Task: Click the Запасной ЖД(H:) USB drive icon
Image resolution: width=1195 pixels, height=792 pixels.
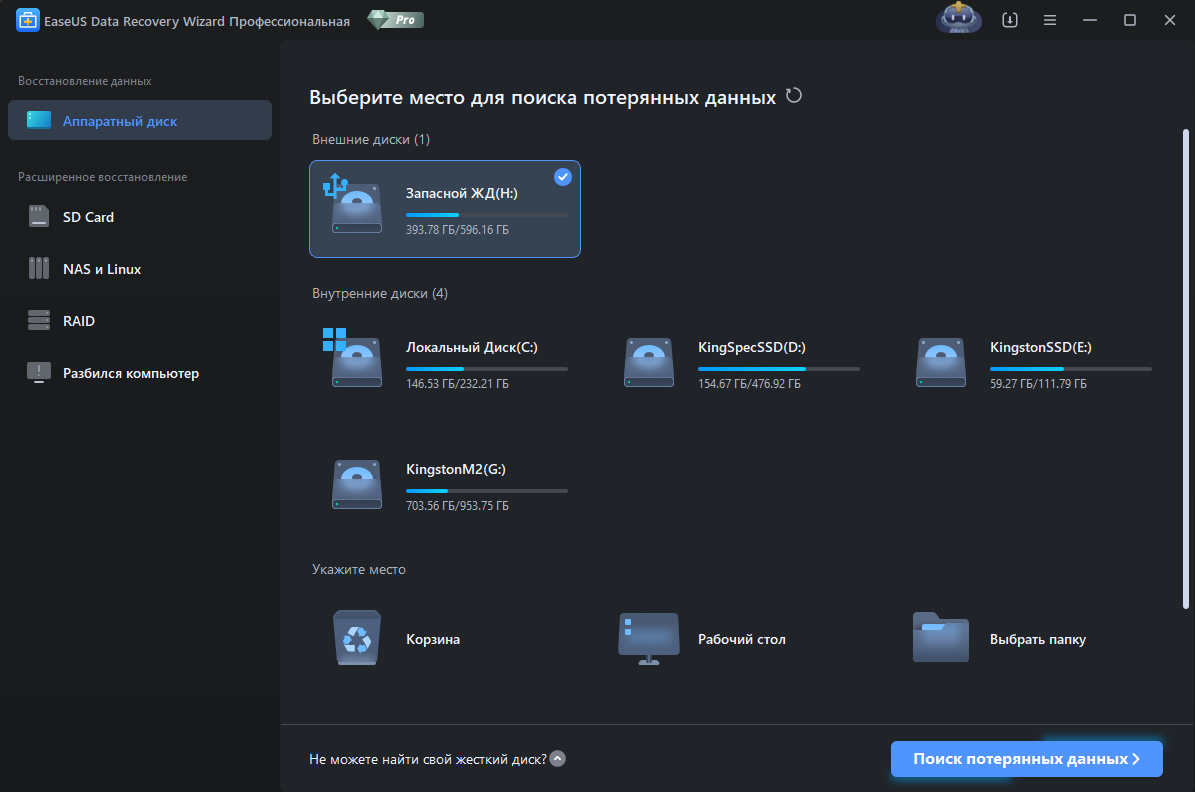Action: (x=353, y=204)
